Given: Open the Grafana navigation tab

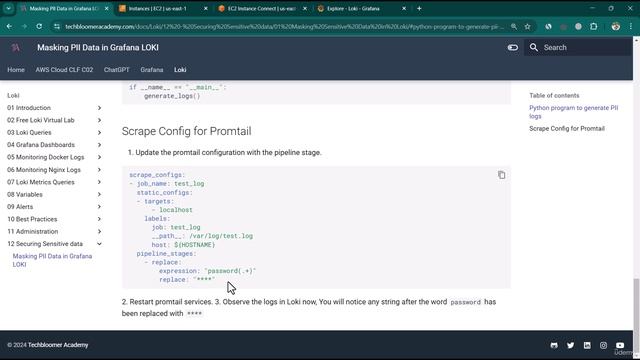Looking at the screenshot, I should click(x=152, y=70).
